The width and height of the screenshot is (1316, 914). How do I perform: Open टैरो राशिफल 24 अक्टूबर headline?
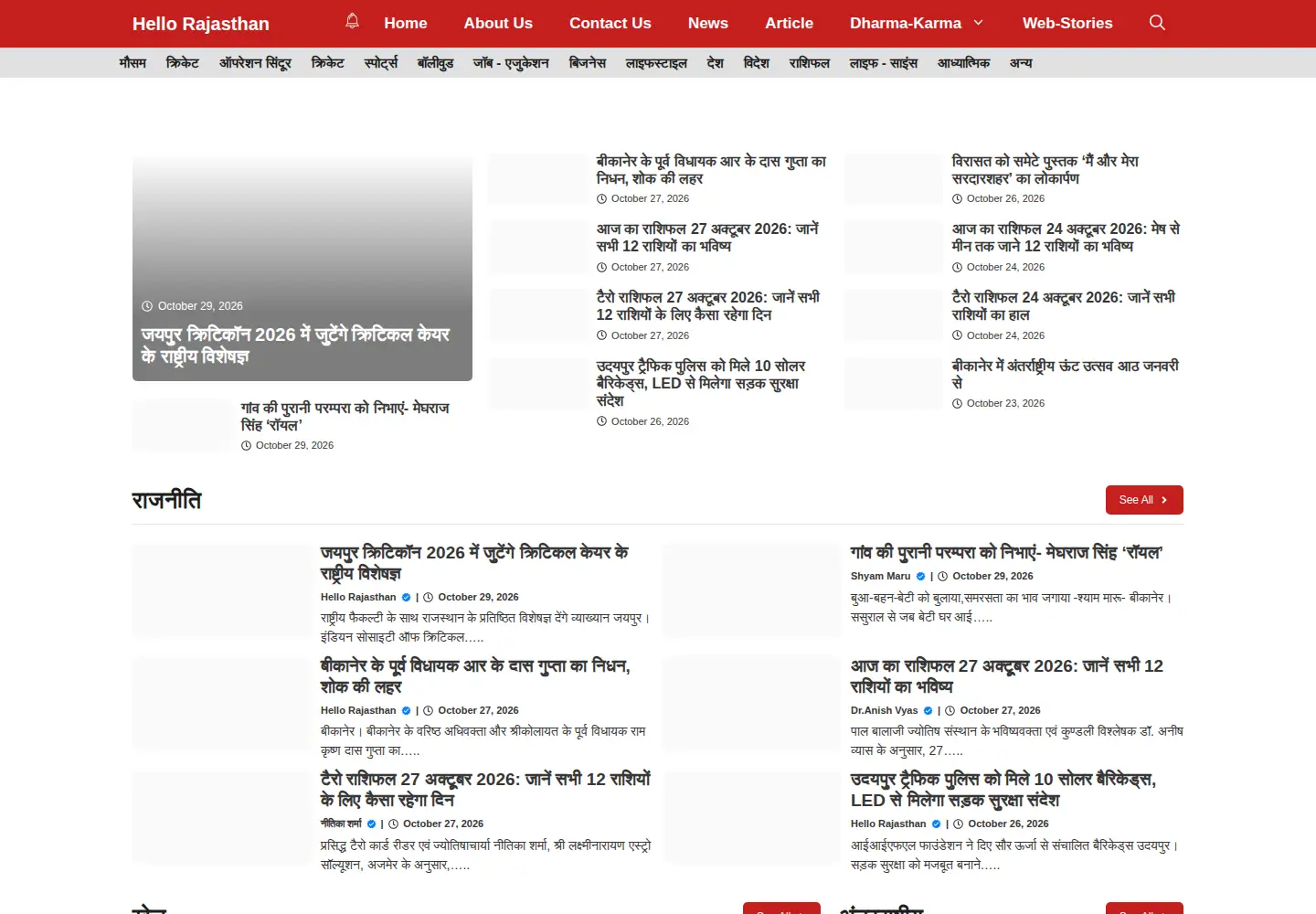[1064, 306]
